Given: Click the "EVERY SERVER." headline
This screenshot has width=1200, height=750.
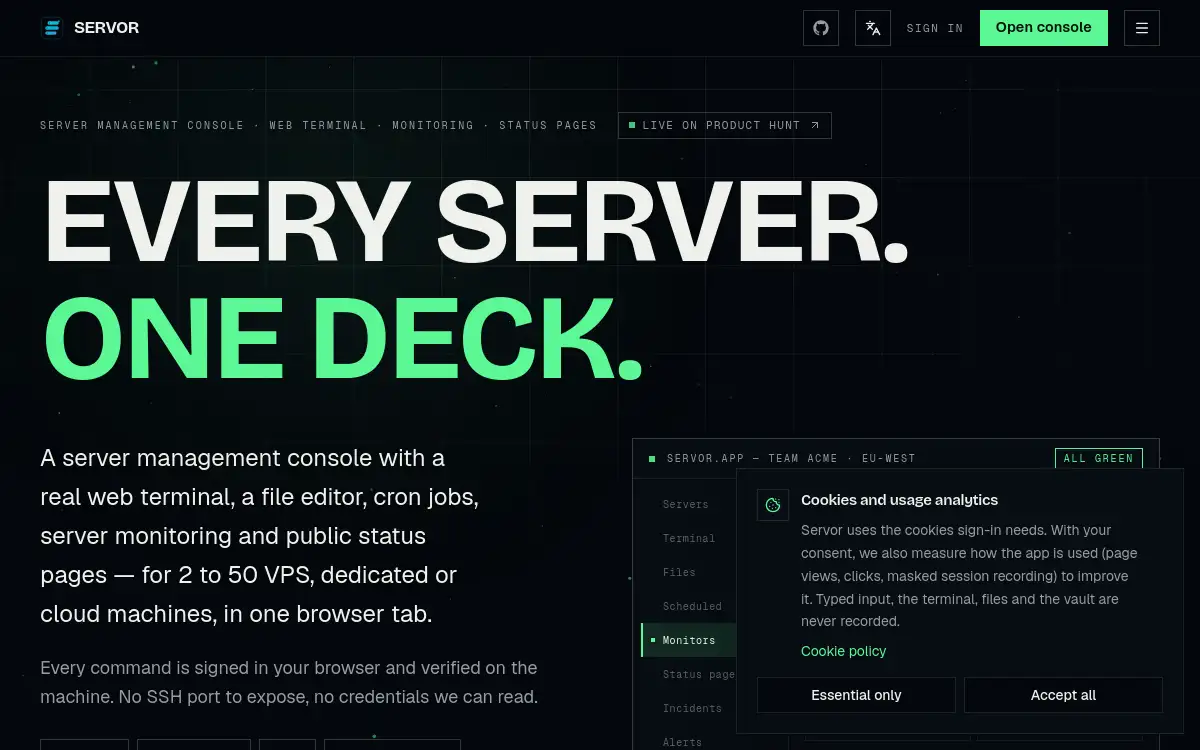Looking at the screenshot, I should click(x=476, y=223).
